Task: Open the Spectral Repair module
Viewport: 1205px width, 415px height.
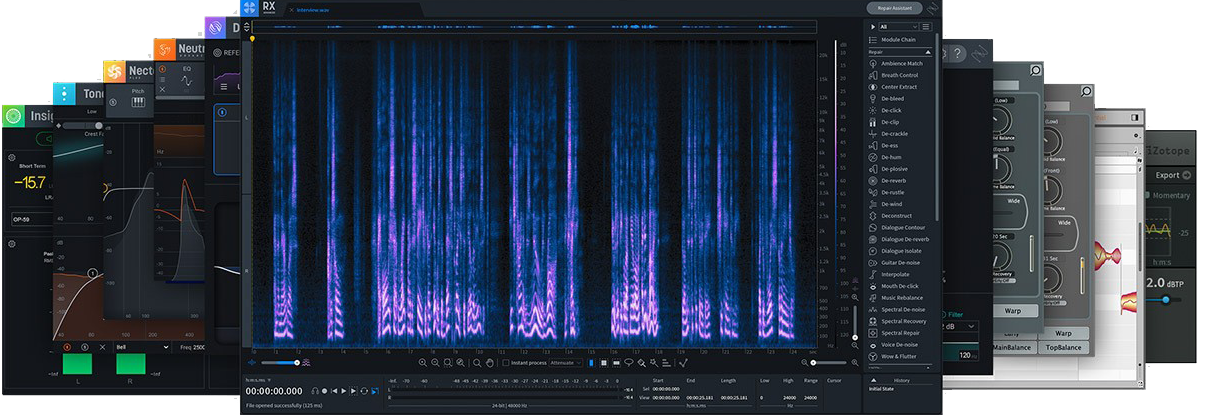Action: tap(899, 333)
